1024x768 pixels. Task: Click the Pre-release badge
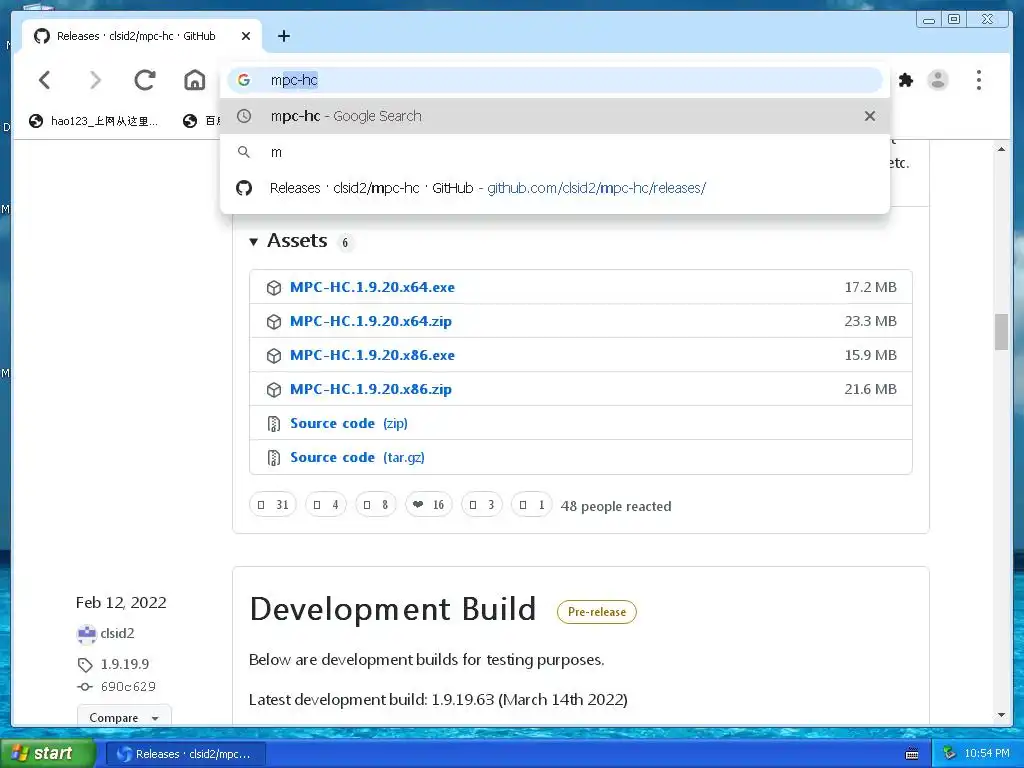pyautogui.click(x=596, y=612)
